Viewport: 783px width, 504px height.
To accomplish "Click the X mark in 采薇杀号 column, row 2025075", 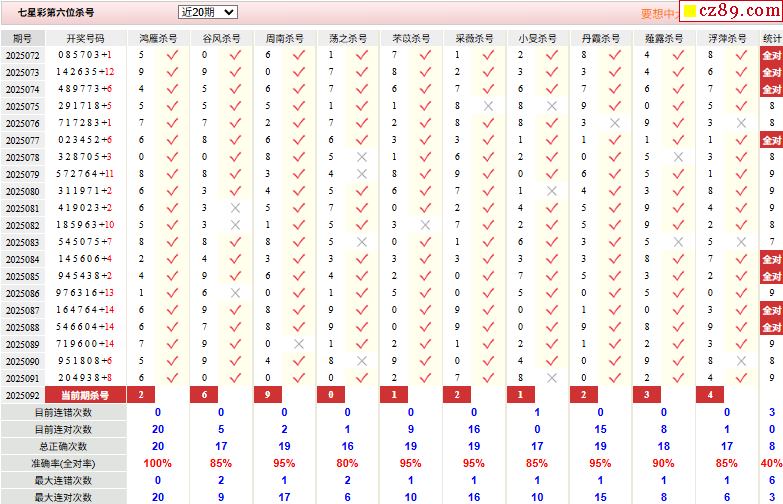I will tap(488, 106).
